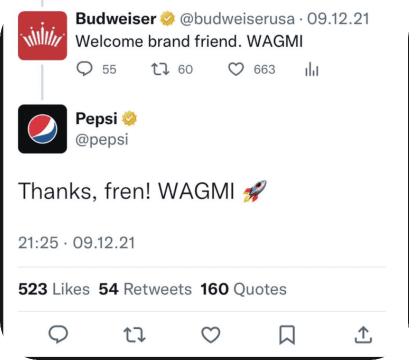Click Budweiser tweet's 09.12.21 date
Viewport: 409px width, 360px height.
tap(338, 19)
